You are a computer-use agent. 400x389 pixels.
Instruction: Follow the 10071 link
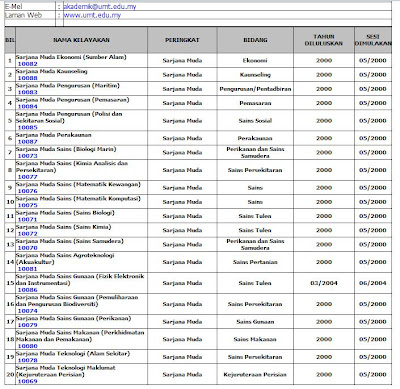(x=28, y=219)
